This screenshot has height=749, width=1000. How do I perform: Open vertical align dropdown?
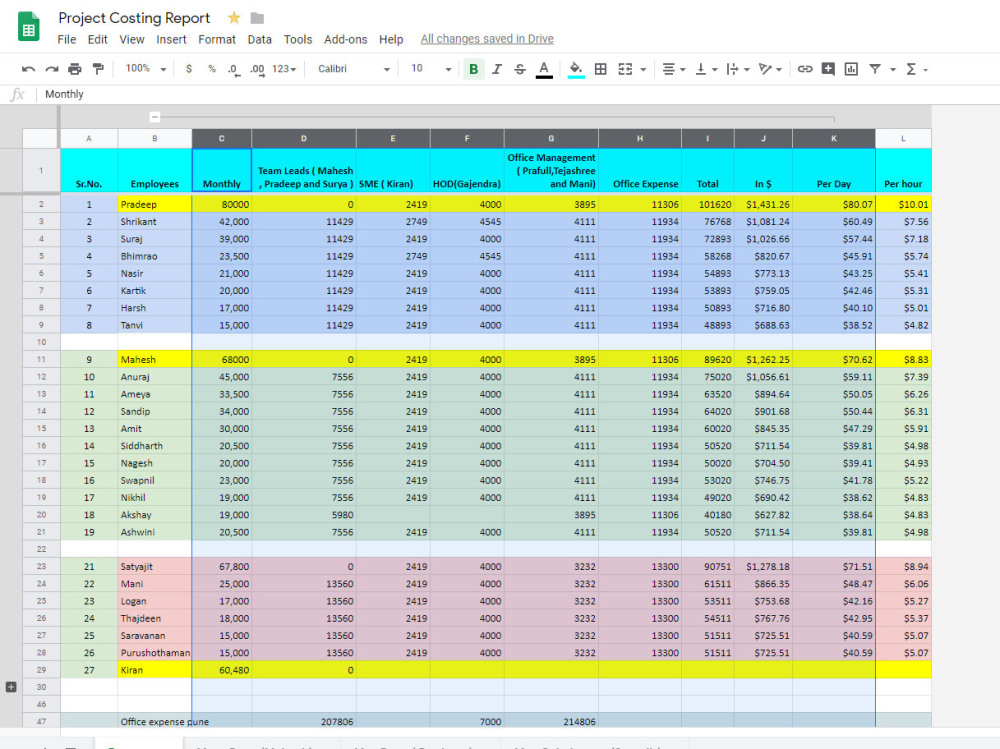706,69
